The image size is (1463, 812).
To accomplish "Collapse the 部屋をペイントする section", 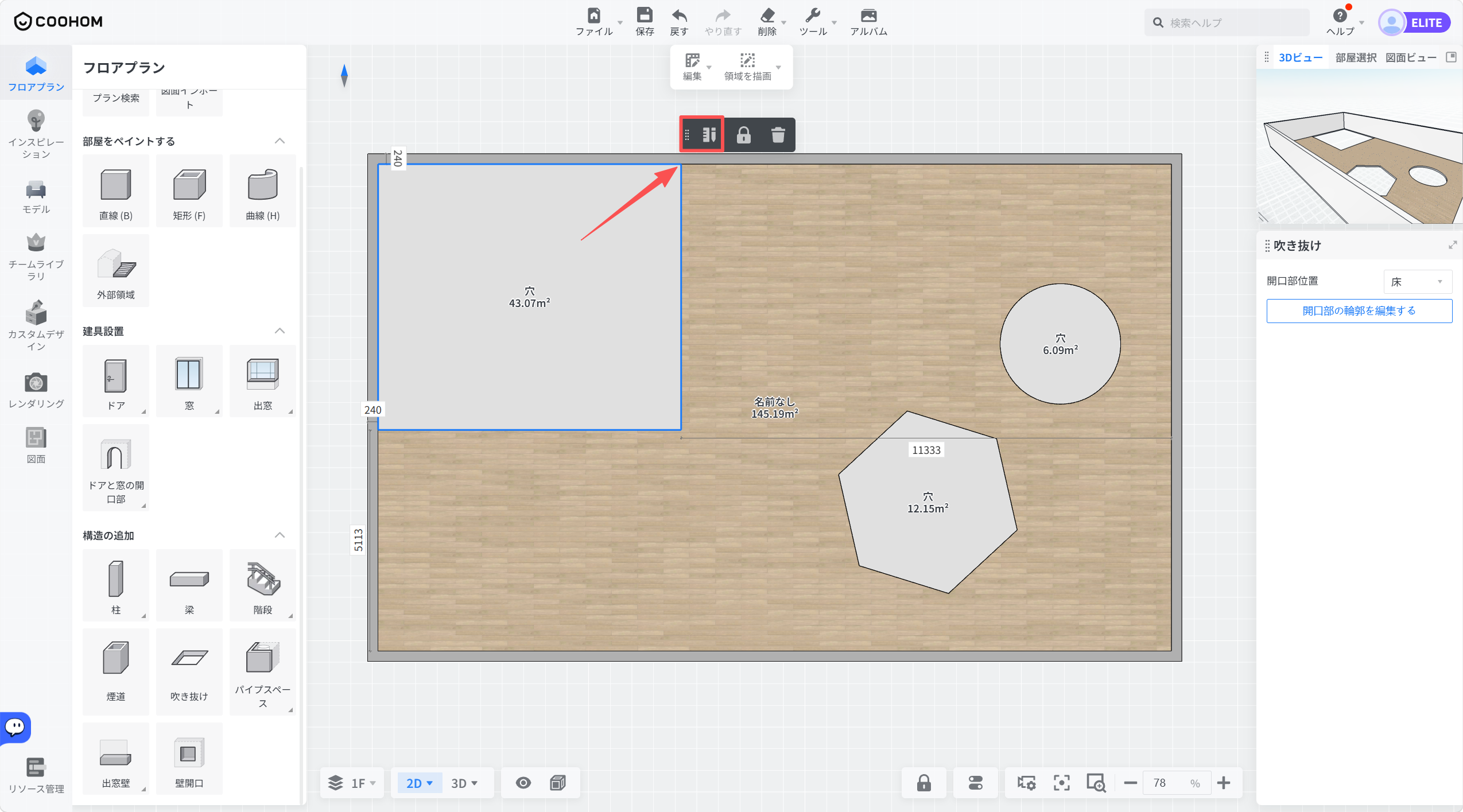I will click(x=280, y=141).
